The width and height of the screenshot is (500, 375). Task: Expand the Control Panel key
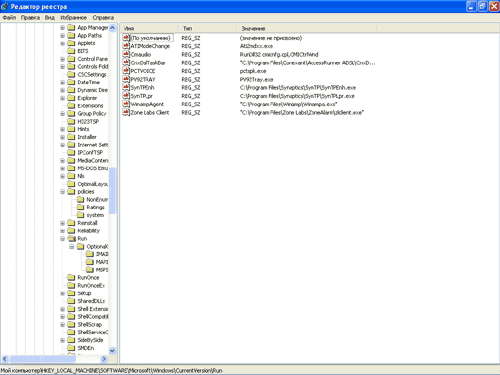[x=62, y=59]
